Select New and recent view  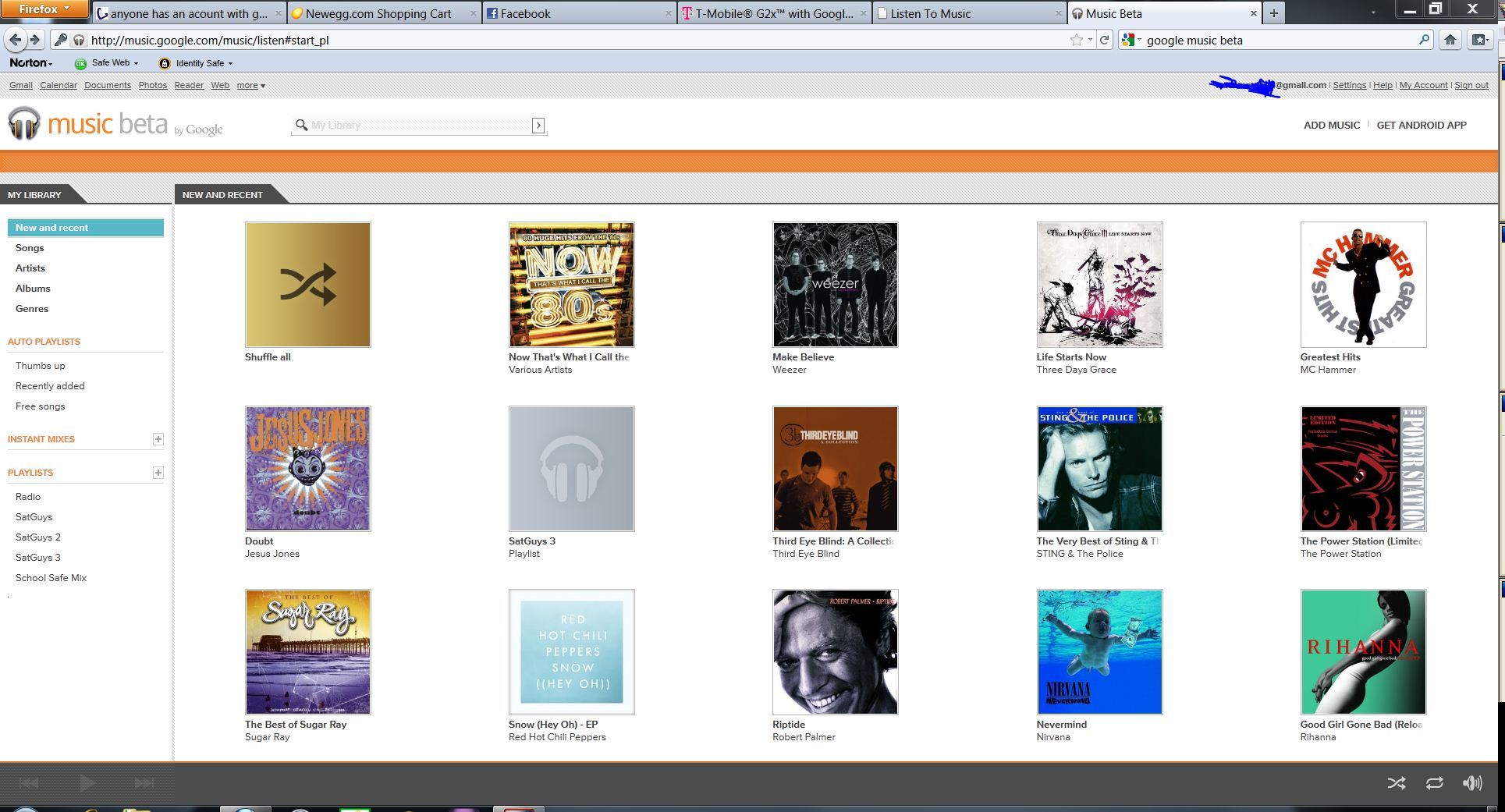[x=86, y=228]
